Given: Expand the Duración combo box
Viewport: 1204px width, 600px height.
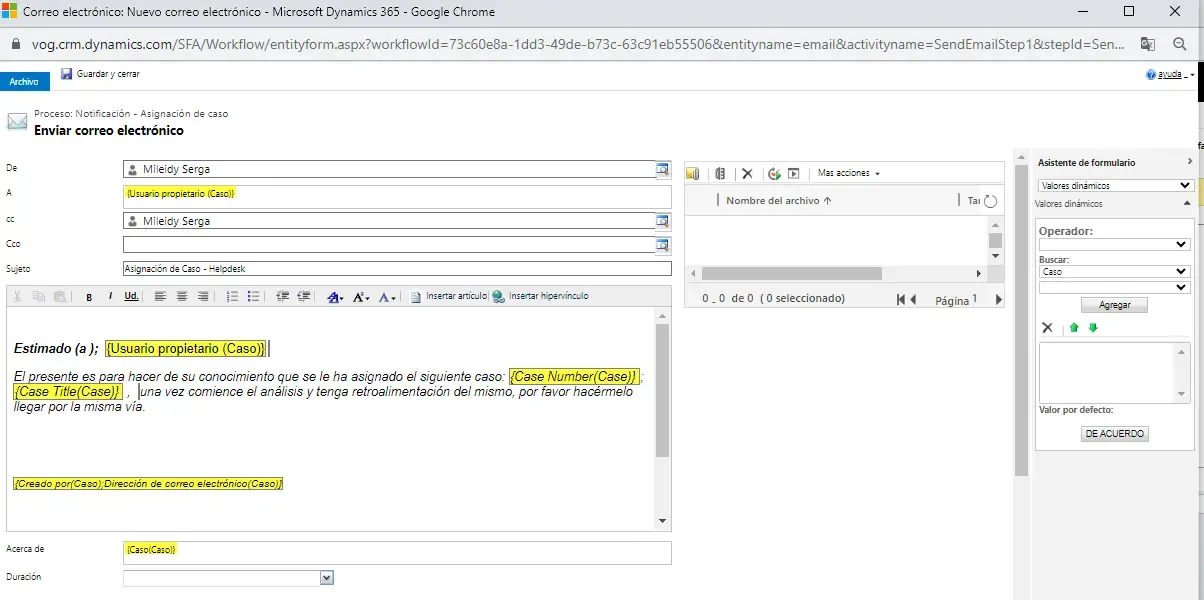Looking at the screenshot, I should [326, 578].
